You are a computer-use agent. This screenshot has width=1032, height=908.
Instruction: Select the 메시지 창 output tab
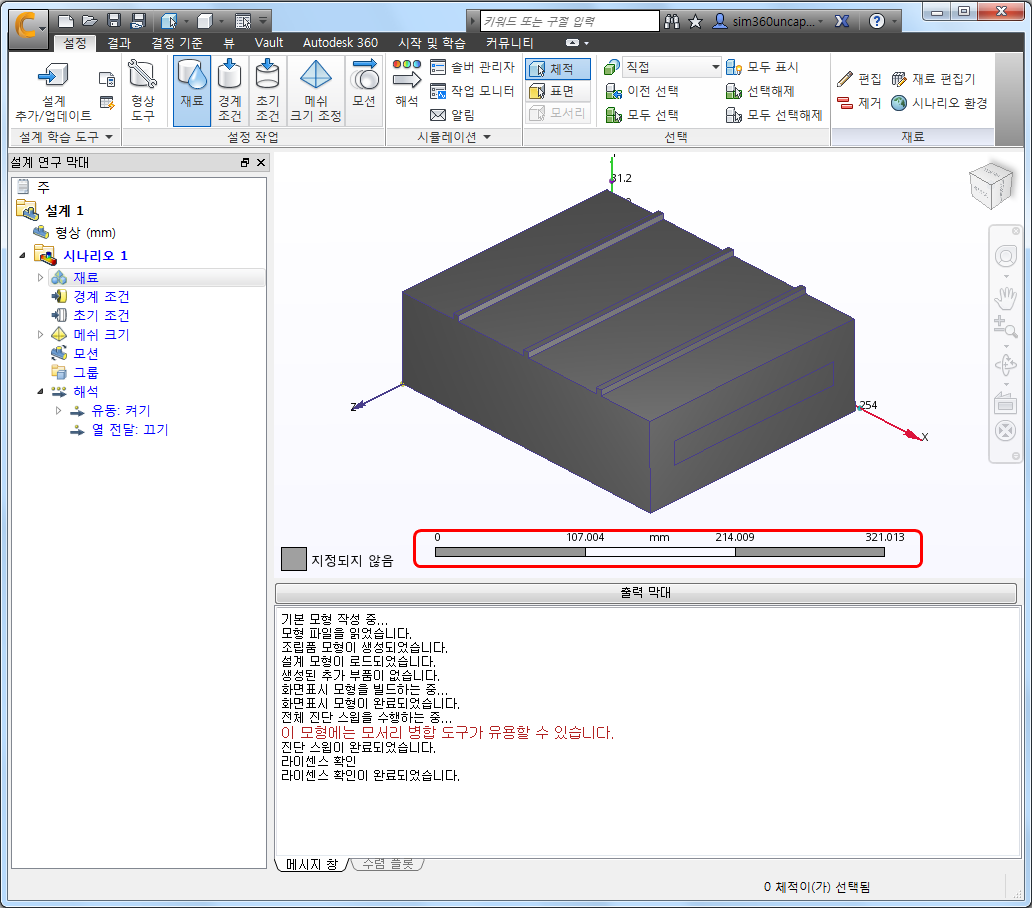[x=312, y=864]
